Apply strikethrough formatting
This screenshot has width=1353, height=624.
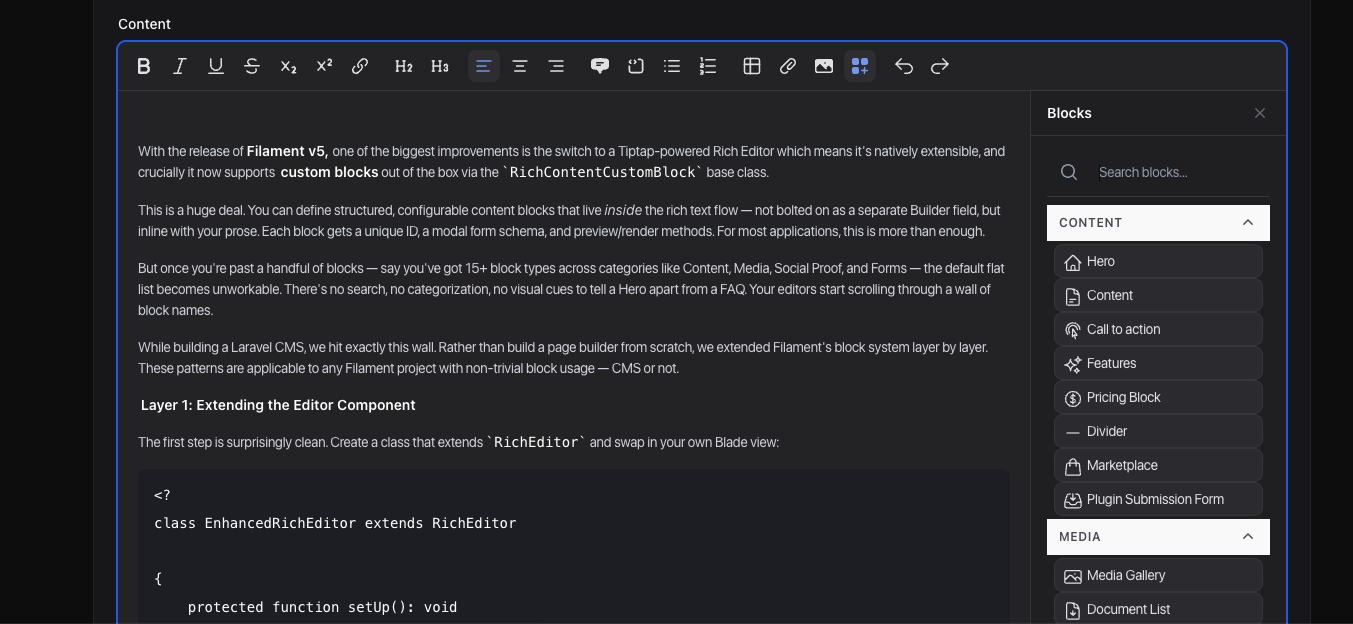(252, 66)
